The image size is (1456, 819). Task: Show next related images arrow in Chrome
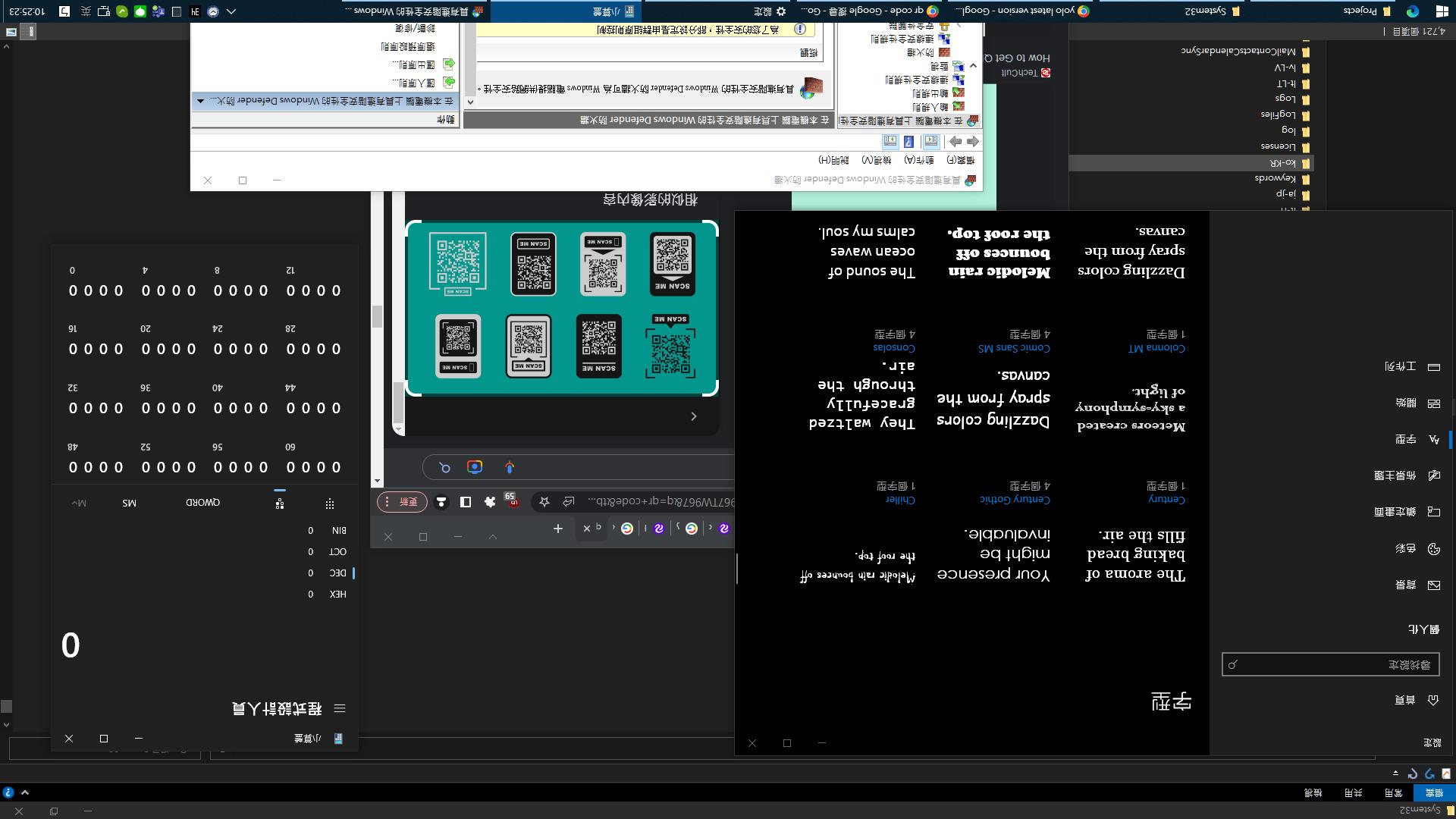[x=693, y=416]
